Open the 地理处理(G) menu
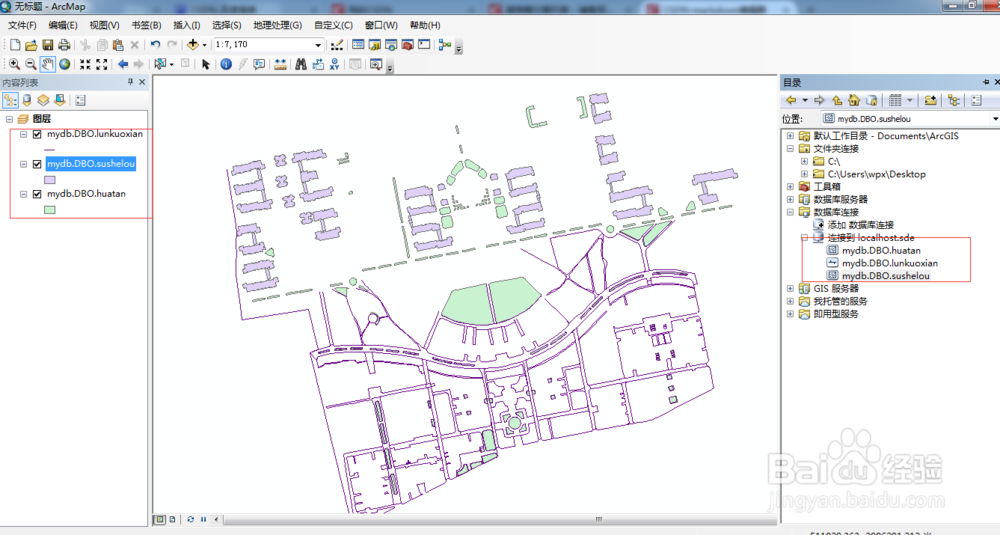Image resolution: width=1000 pixels, height=535 pixels. [277, 25]
